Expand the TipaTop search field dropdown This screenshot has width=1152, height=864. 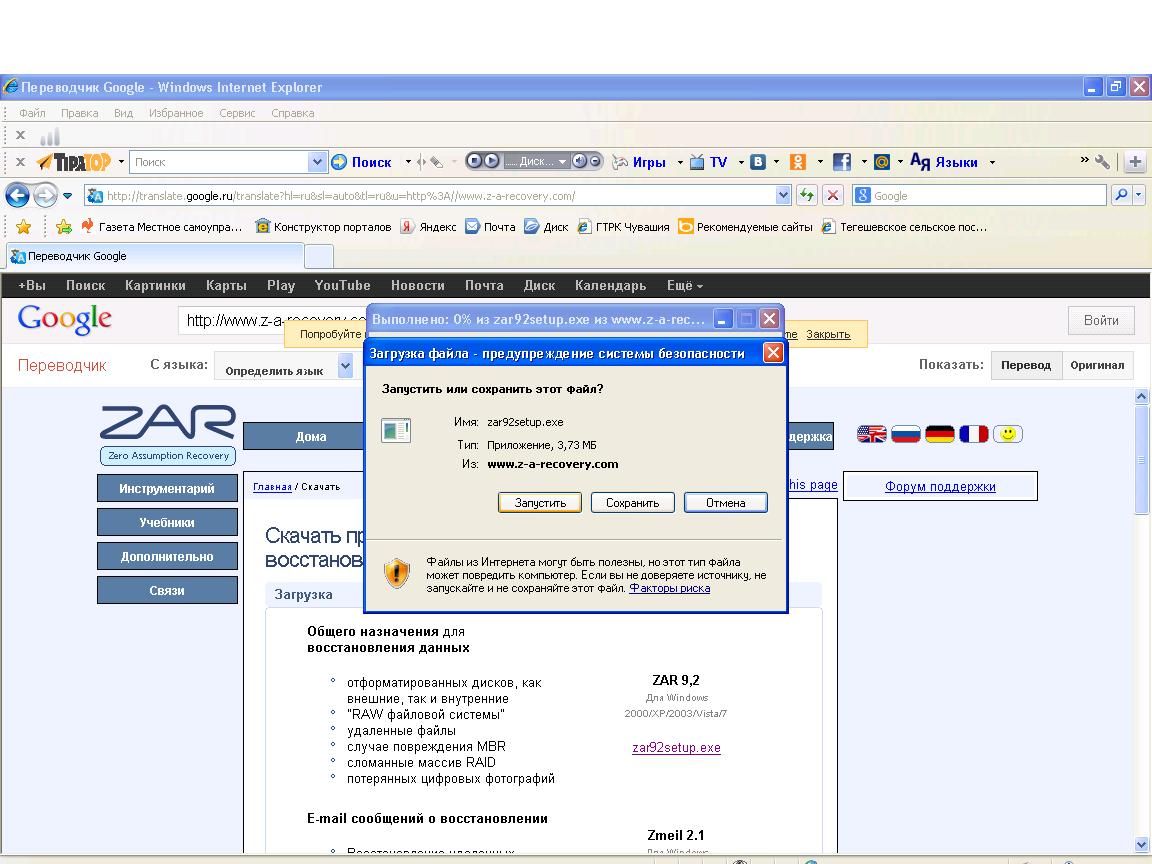click(x=317, y=162)
